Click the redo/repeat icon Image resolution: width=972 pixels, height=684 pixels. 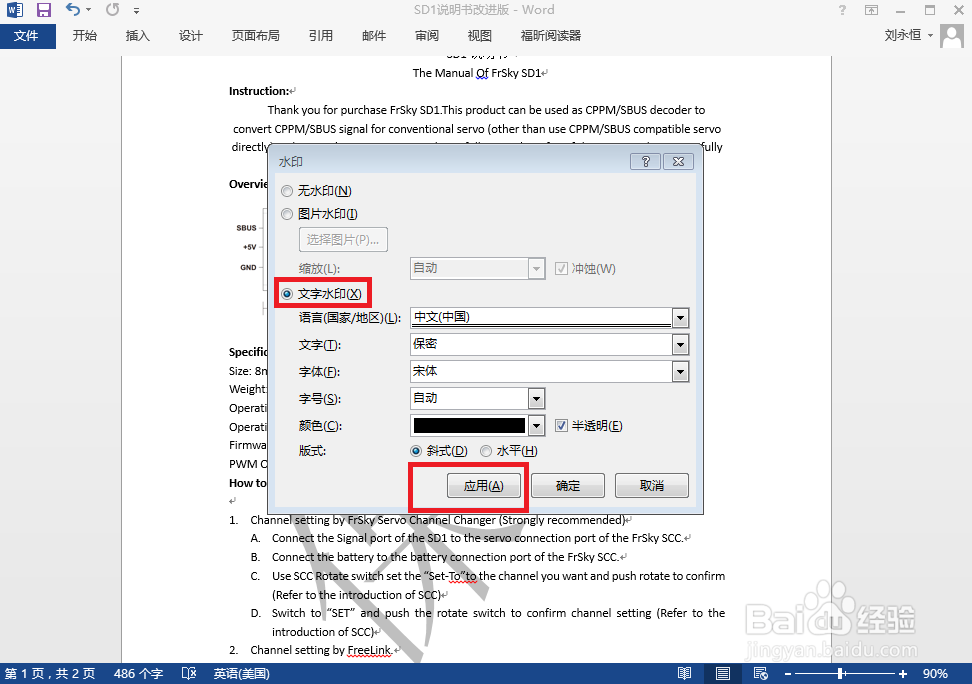click(112, 10)
